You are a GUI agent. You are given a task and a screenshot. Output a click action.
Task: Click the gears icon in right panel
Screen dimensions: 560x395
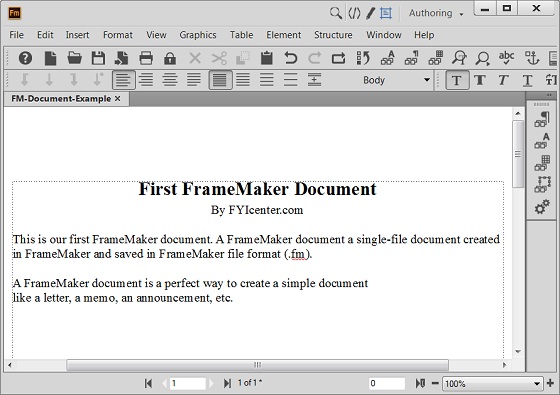(x=542, y=207)
